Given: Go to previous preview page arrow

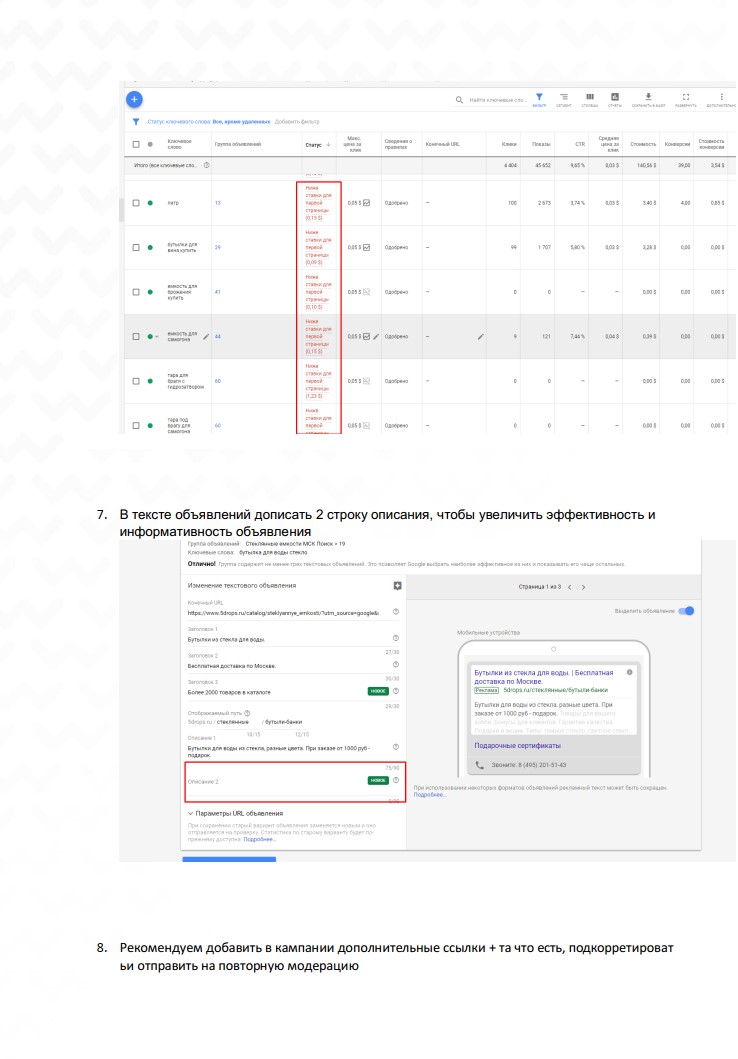Looking at the screenshot, I should point(570,587).
